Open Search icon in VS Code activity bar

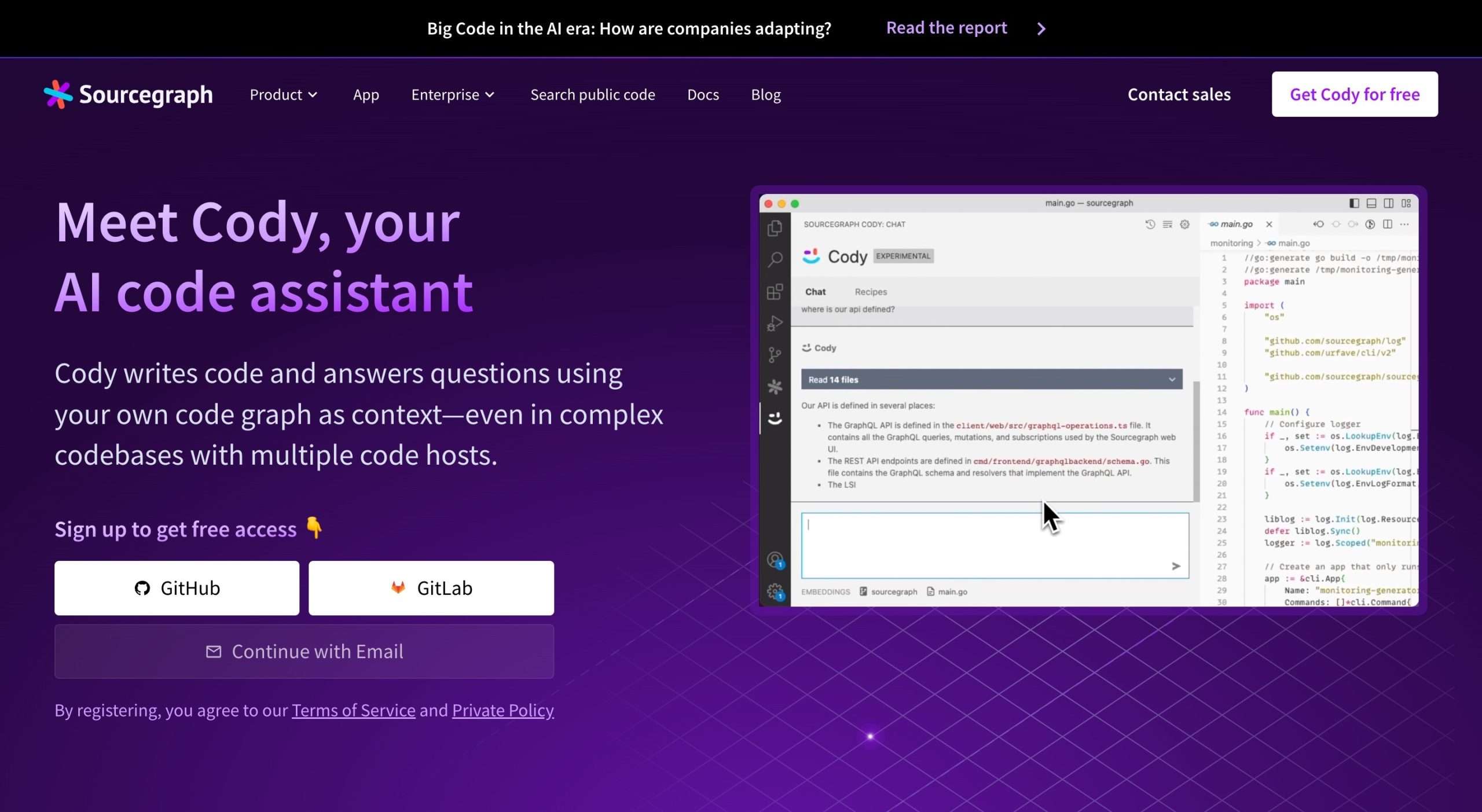coord(775,260)
